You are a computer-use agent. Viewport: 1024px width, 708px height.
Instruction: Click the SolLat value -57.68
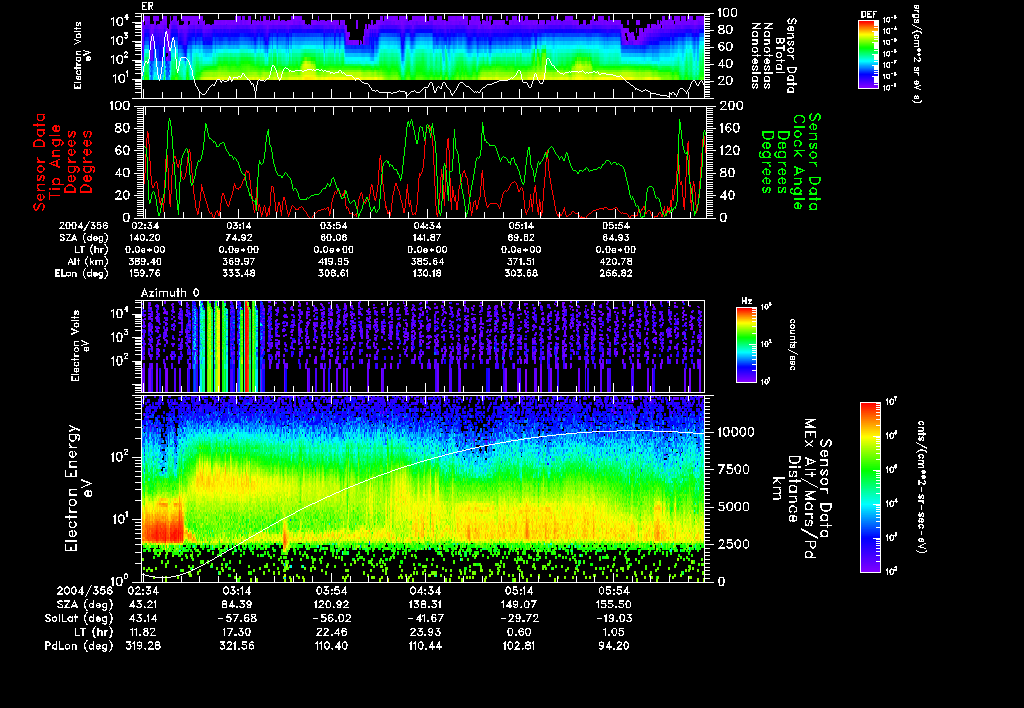(x=237, y=618)
